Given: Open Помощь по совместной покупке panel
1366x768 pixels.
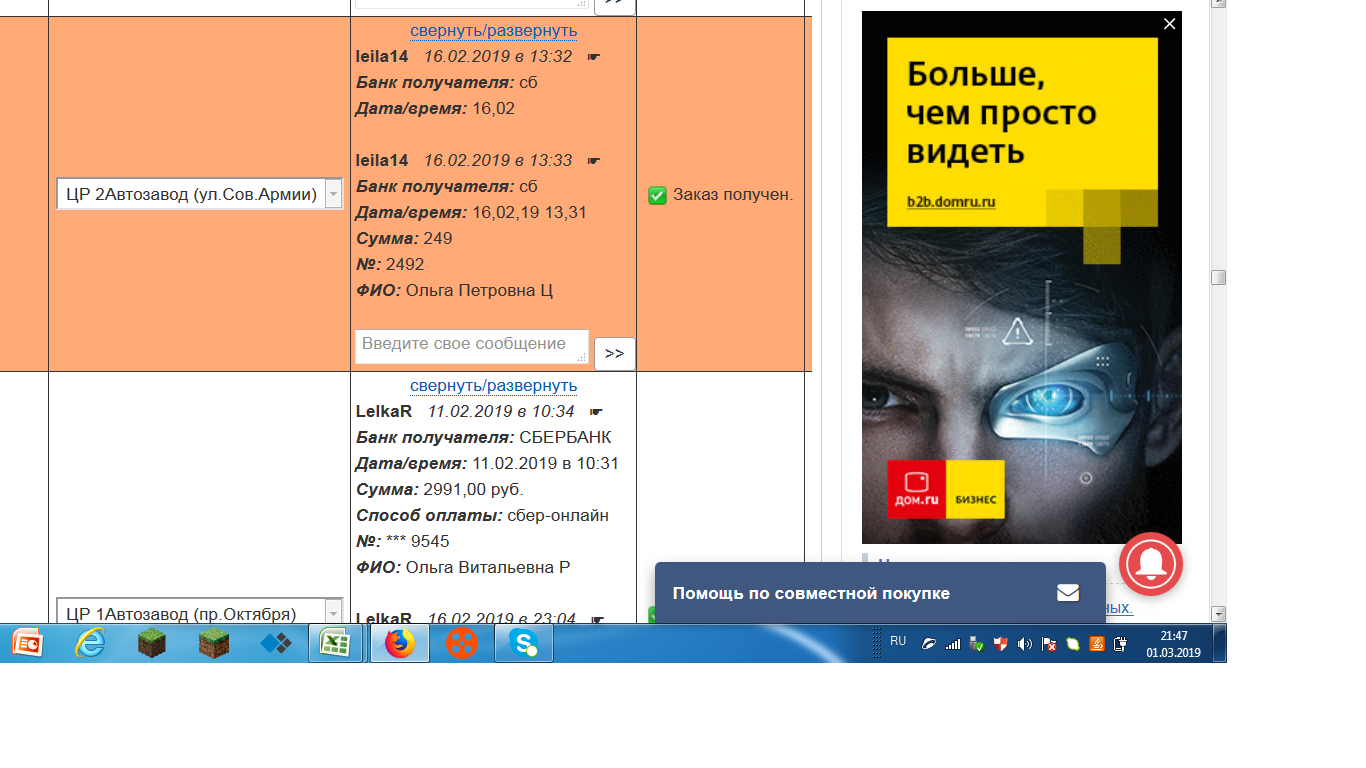Looking at the screenshot, I should (x=880, y=593).
